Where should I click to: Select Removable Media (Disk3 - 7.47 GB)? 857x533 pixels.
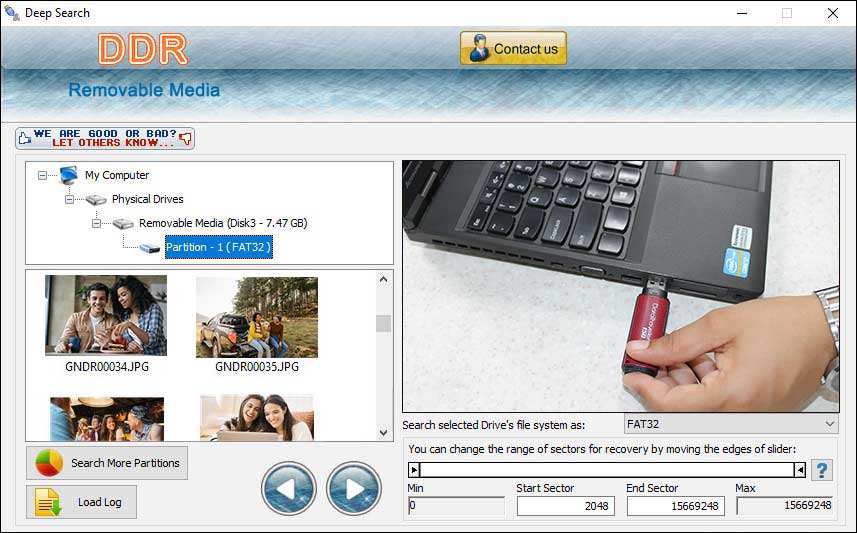point(223,223)
